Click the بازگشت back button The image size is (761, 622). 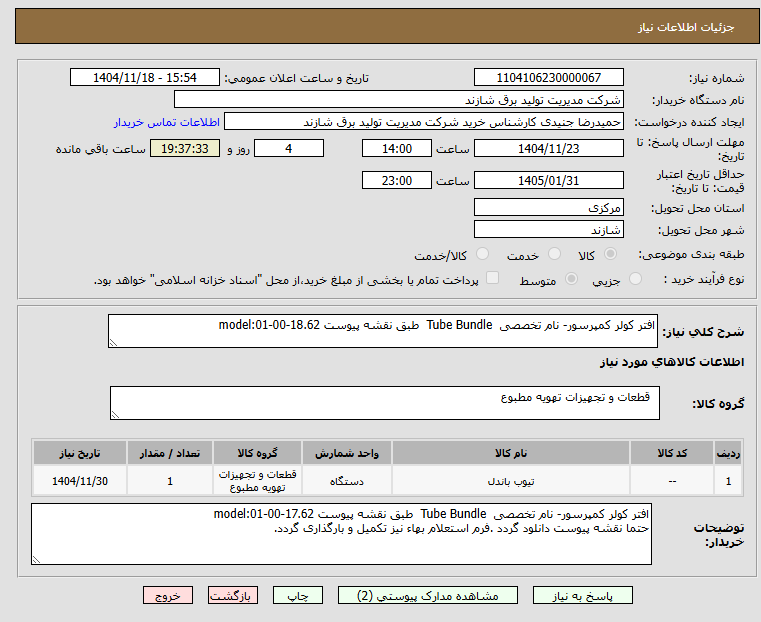coord(233,595)
